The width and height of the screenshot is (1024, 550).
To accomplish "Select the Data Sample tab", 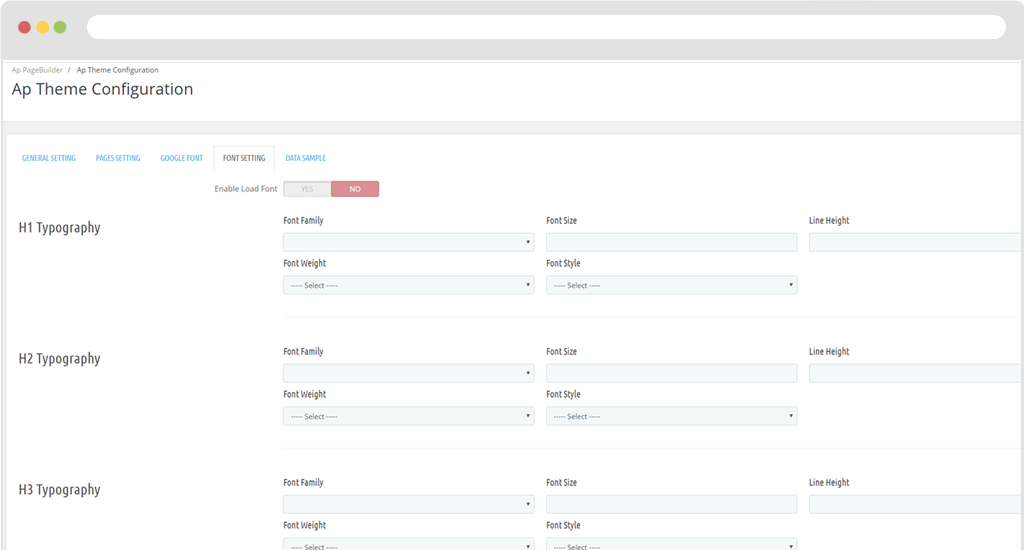I will [x=305, y=158].
